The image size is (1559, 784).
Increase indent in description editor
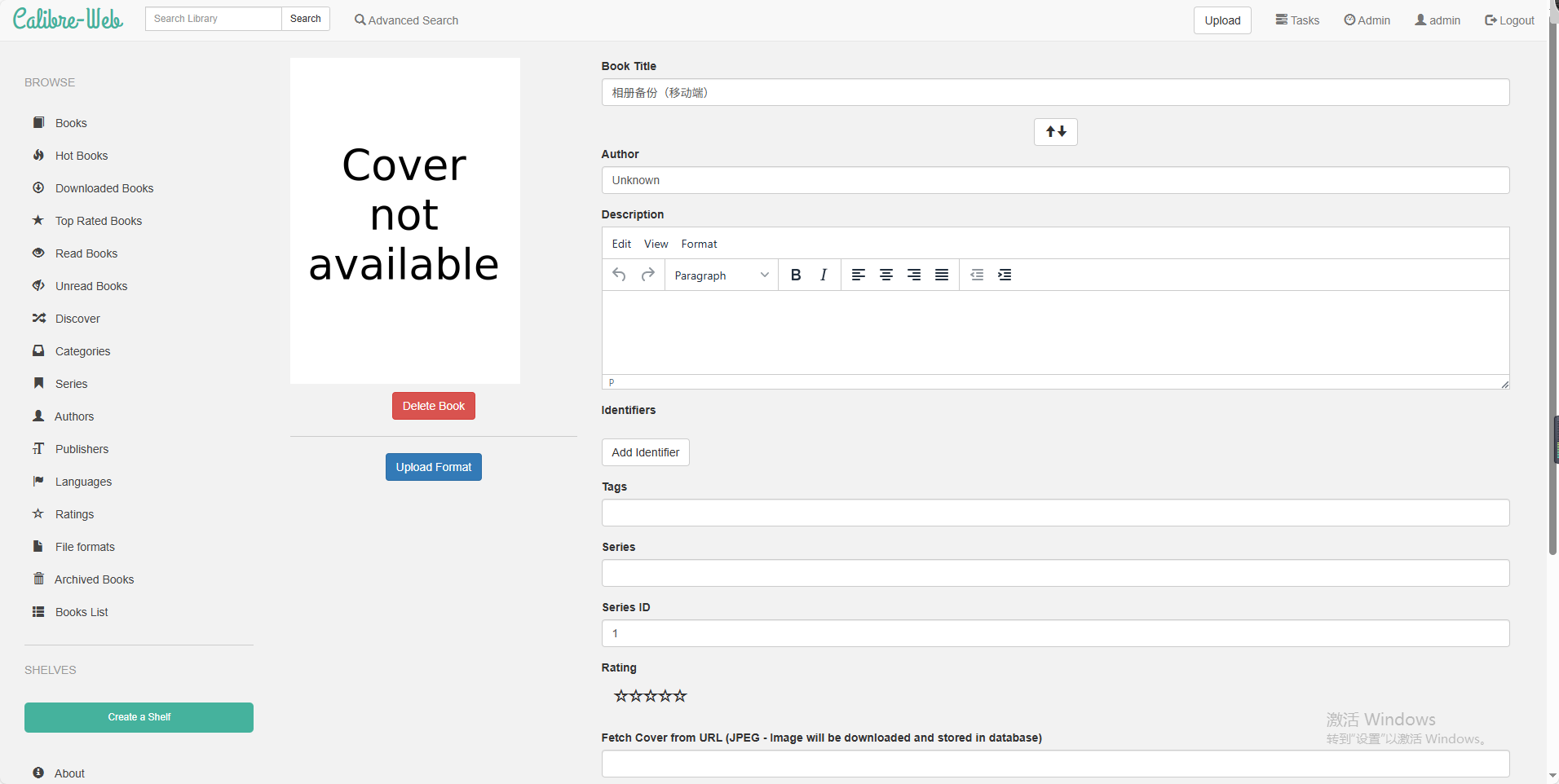coord(1005,275)
